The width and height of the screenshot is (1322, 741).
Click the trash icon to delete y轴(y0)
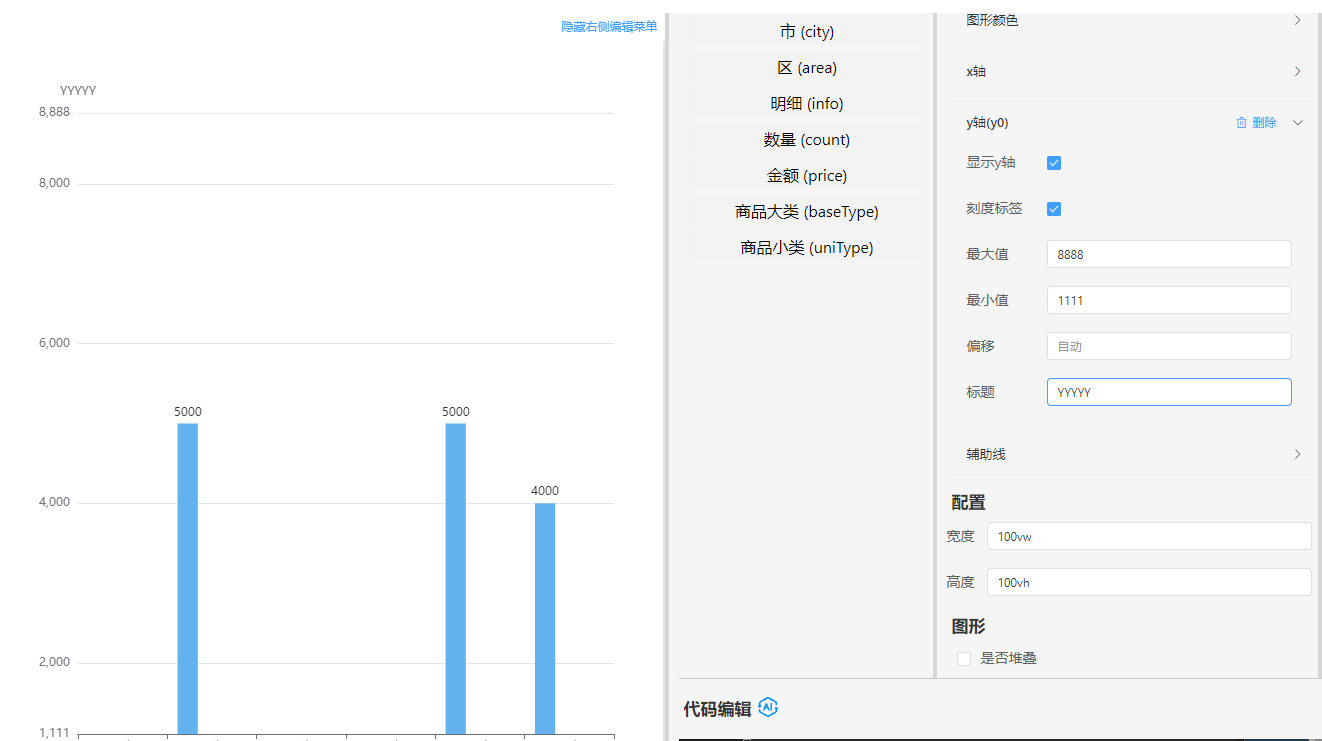pos(1242,123)
